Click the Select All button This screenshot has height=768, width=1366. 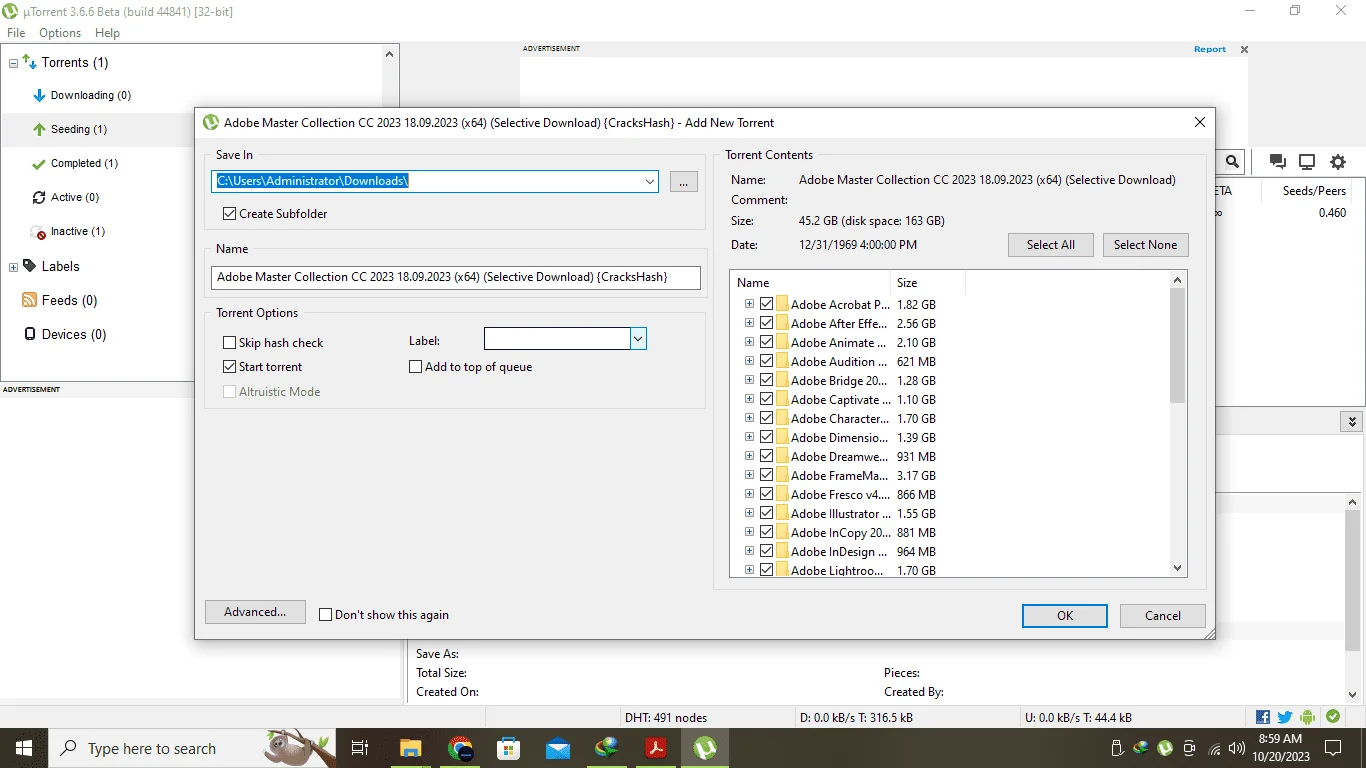(1051, 245)
